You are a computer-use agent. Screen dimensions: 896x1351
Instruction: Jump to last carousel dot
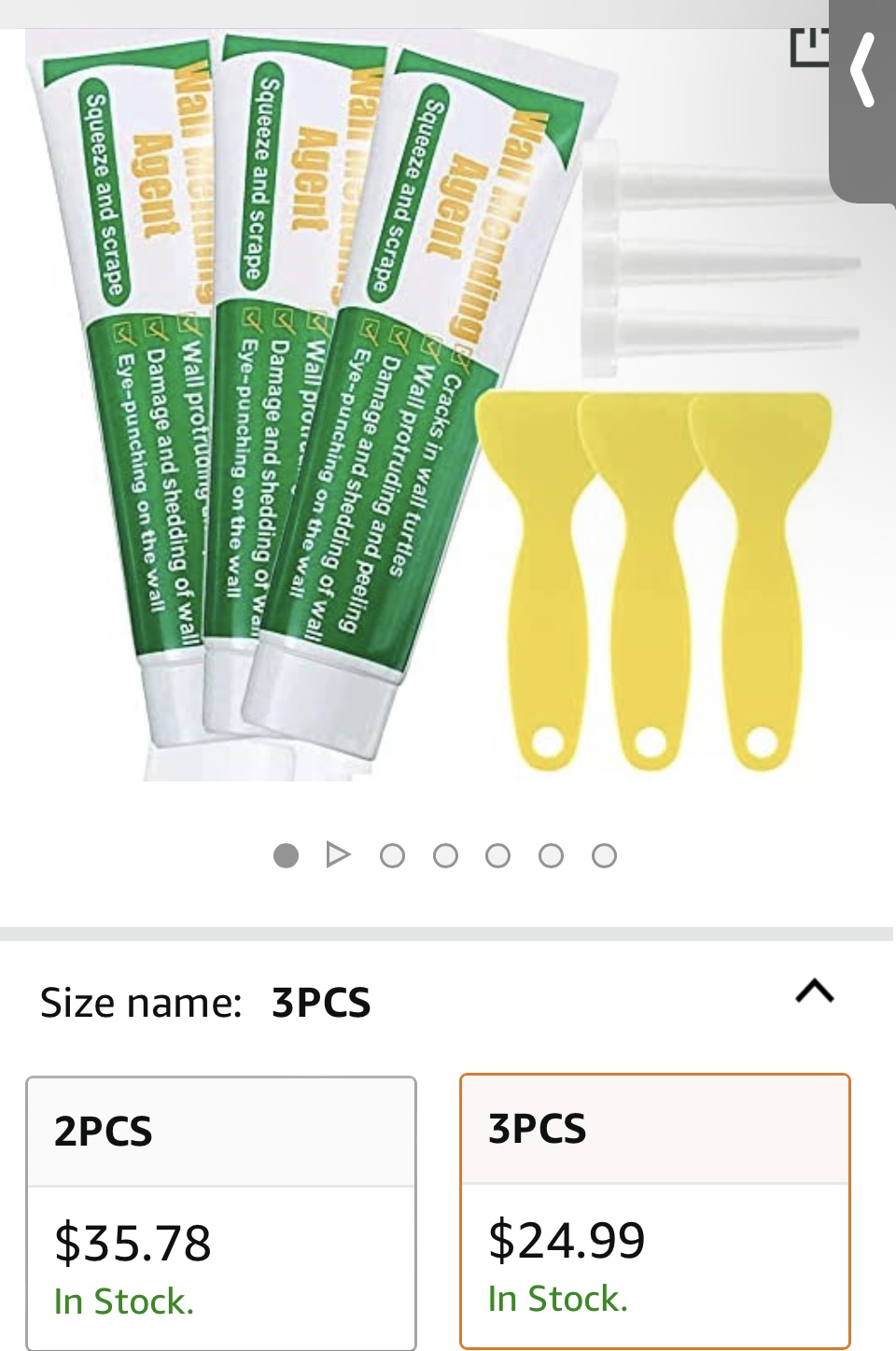pyautogui.click(x=604, y=855)
